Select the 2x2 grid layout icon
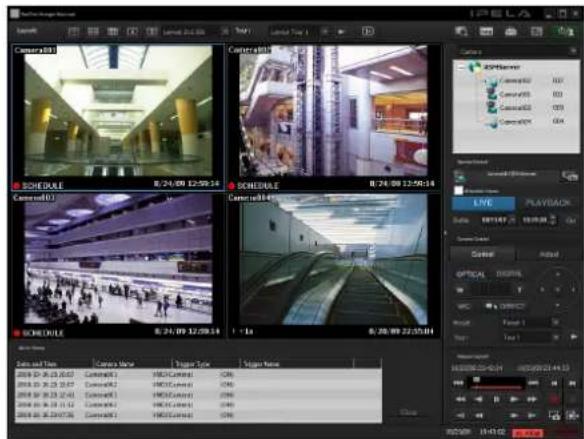Viewport: 584px width, 439px height. coord(93,32)
